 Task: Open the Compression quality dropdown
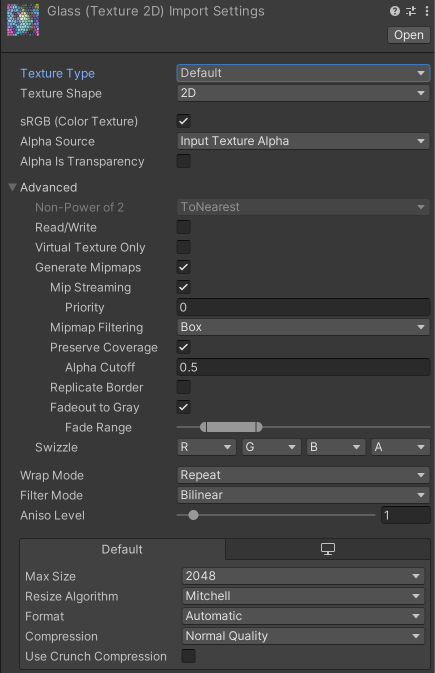pos(303,636)
